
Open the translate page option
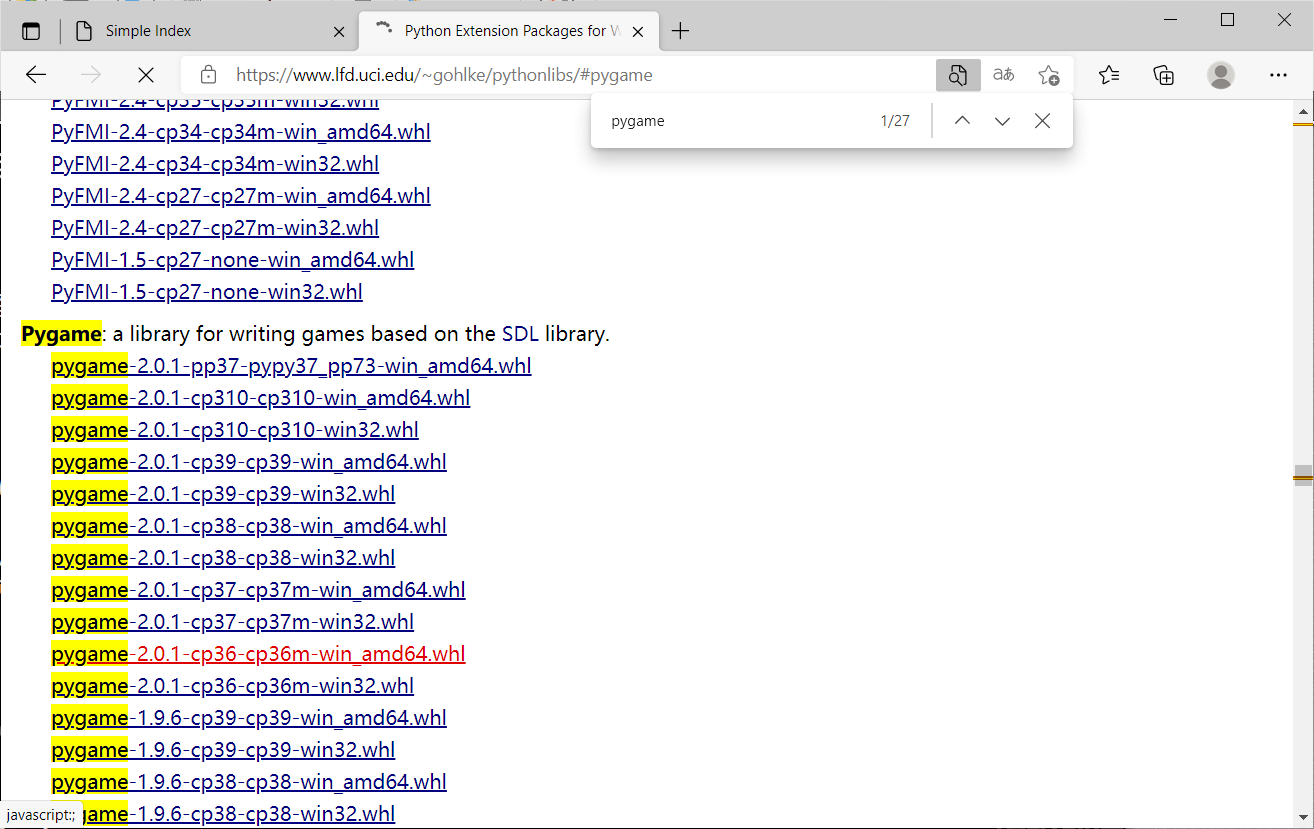pyautogui.click(x=1003, y=75)
